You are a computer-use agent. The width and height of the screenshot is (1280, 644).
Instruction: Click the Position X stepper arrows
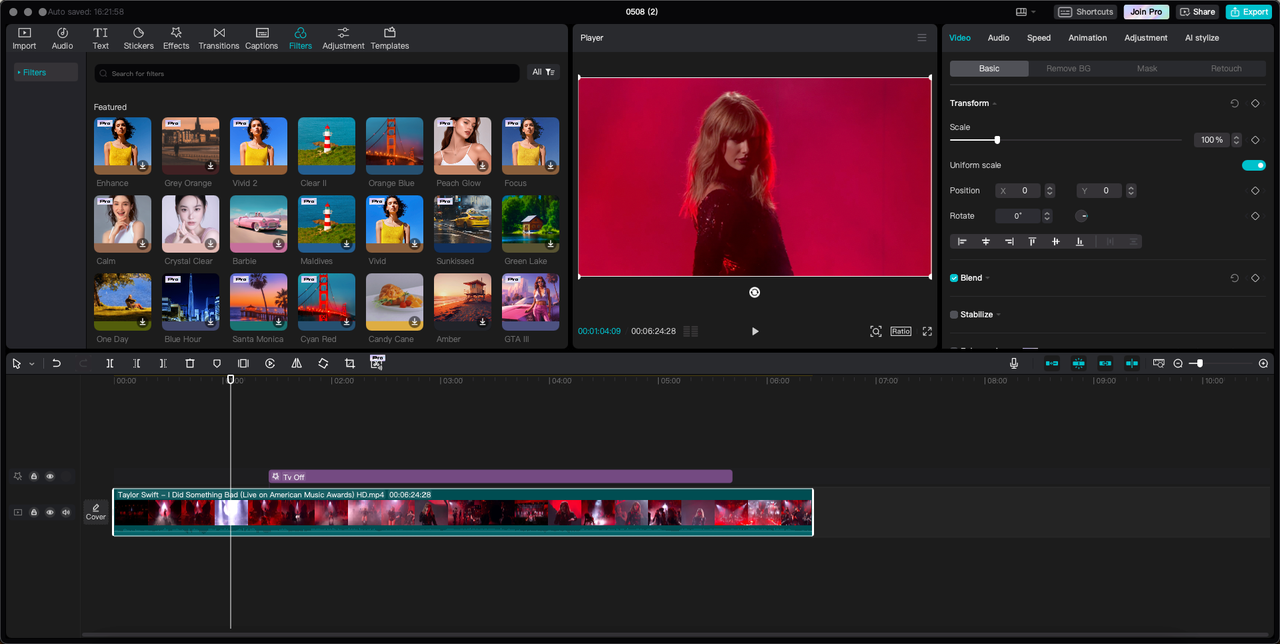click(x=1049, y=190)
